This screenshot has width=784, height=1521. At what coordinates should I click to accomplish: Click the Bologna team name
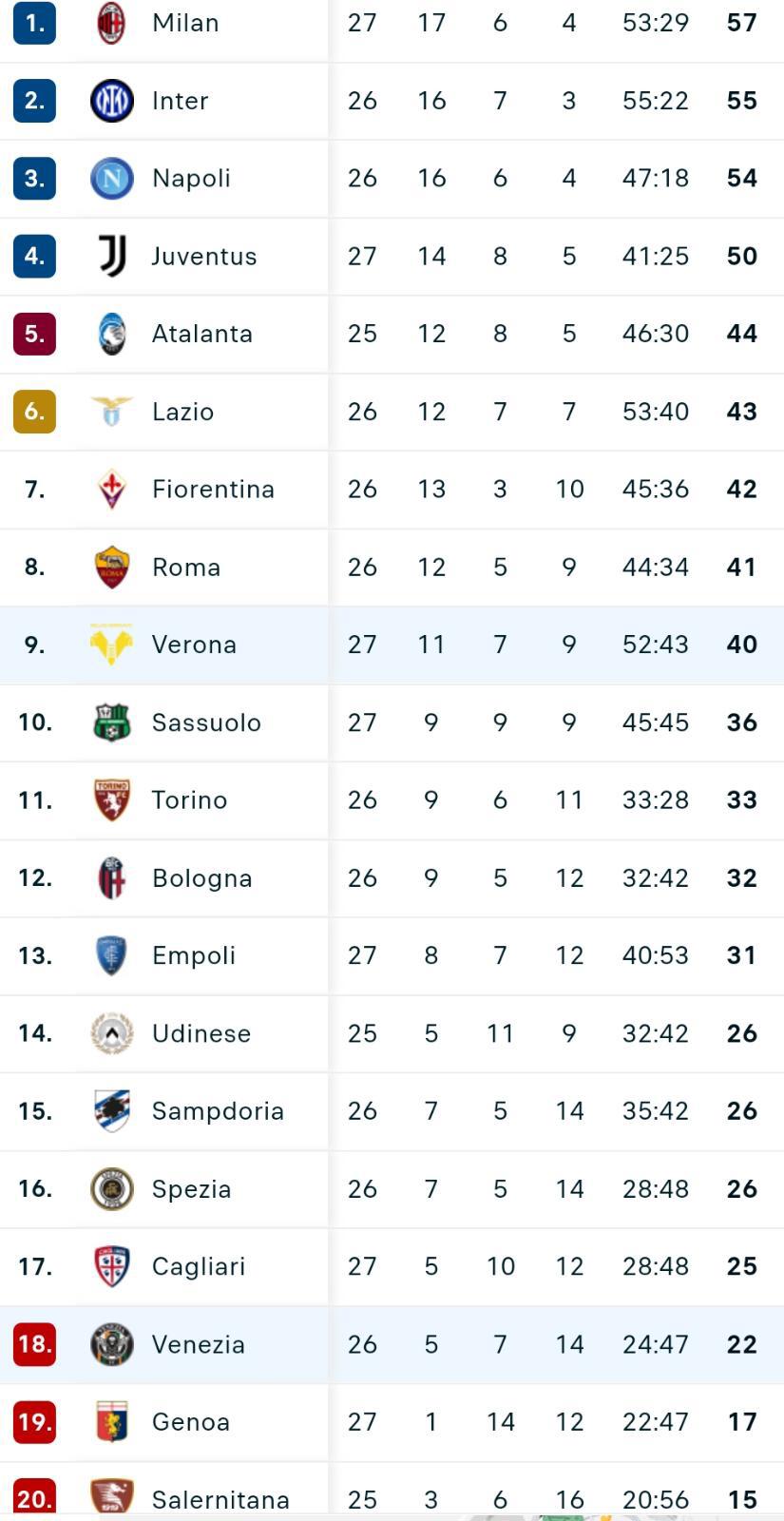point(201,878)
